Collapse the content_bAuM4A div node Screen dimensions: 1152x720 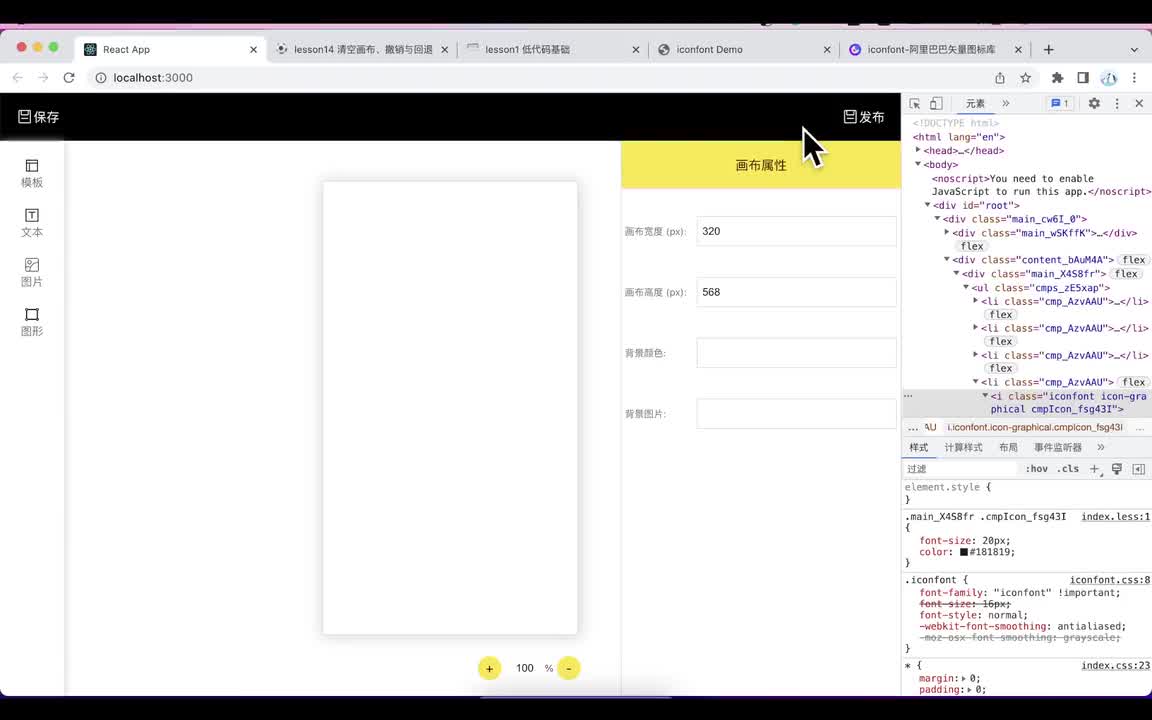pos(947,259)
